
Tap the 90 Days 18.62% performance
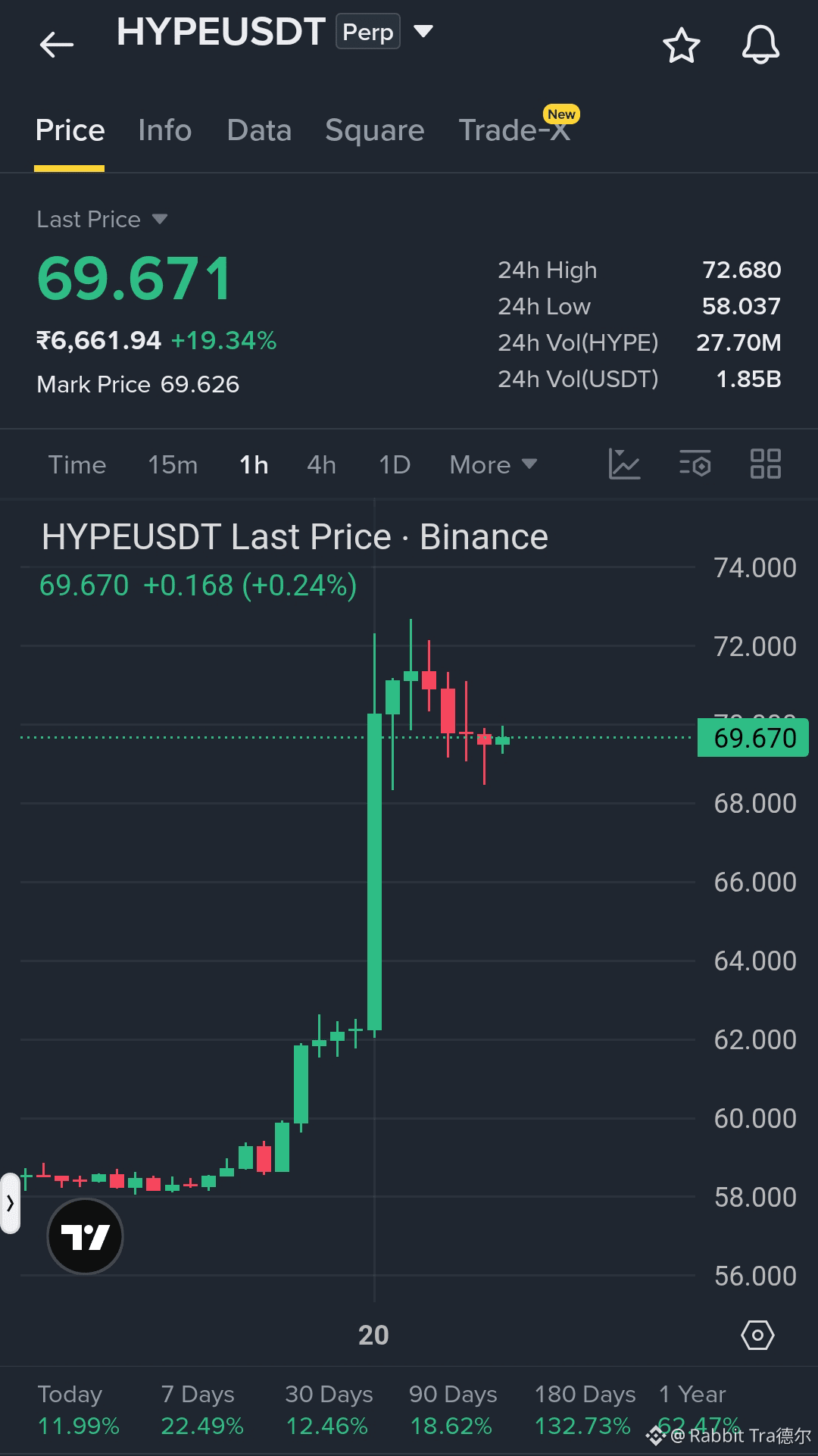click(453, 1410)
